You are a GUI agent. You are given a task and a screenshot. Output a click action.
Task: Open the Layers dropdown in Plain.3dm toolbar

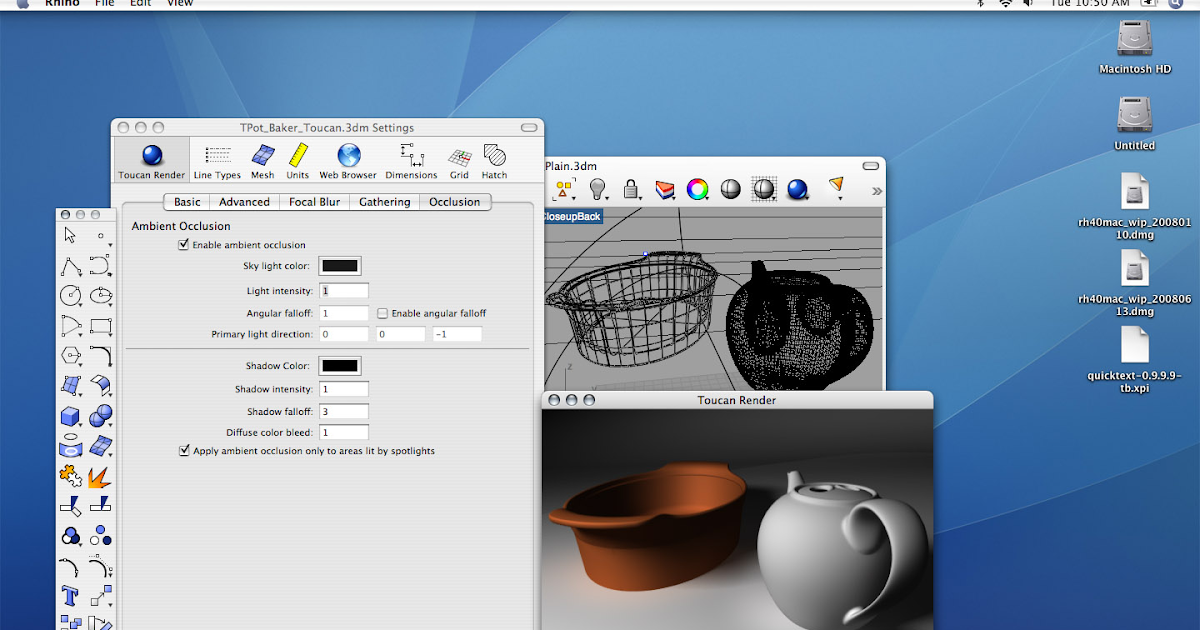coord(665,188)
